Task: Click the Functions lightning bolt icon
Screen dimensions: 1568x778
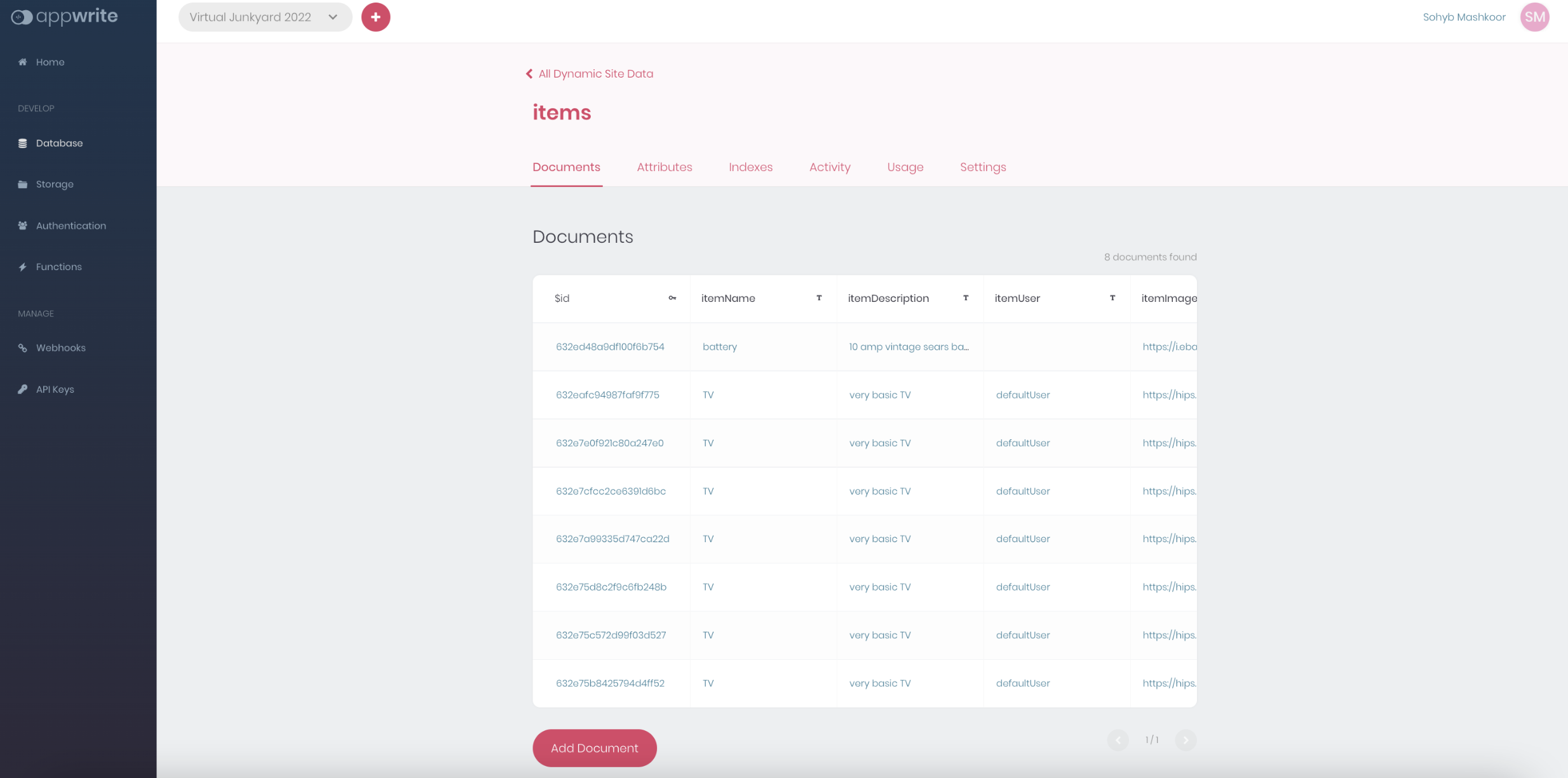Action: click(x=23, y=267)
